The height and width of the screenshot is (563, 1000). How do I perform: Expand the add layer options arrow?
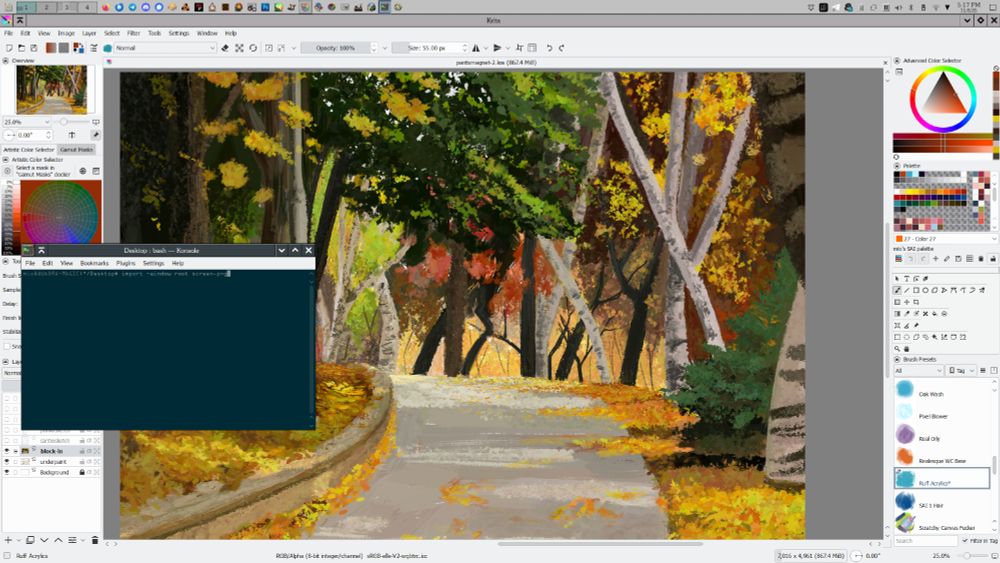coord(18,540)
